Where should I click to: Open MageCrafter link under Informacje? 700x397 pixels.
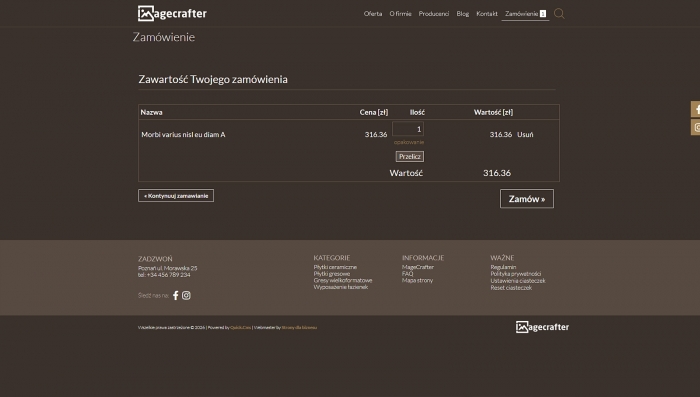[x=418, y=267]
